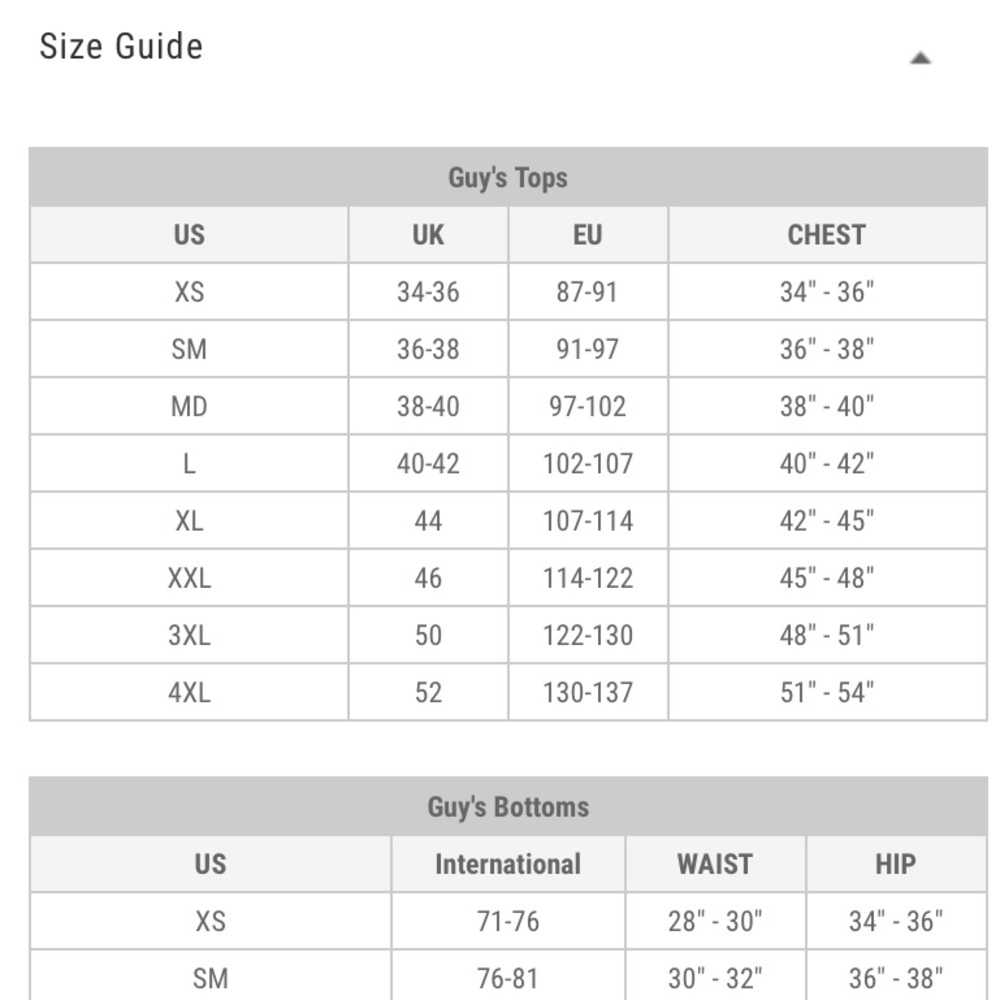Click the US column header in Tops
This screenshot has height=1000, width=1000.
click(x=189, y=235)
